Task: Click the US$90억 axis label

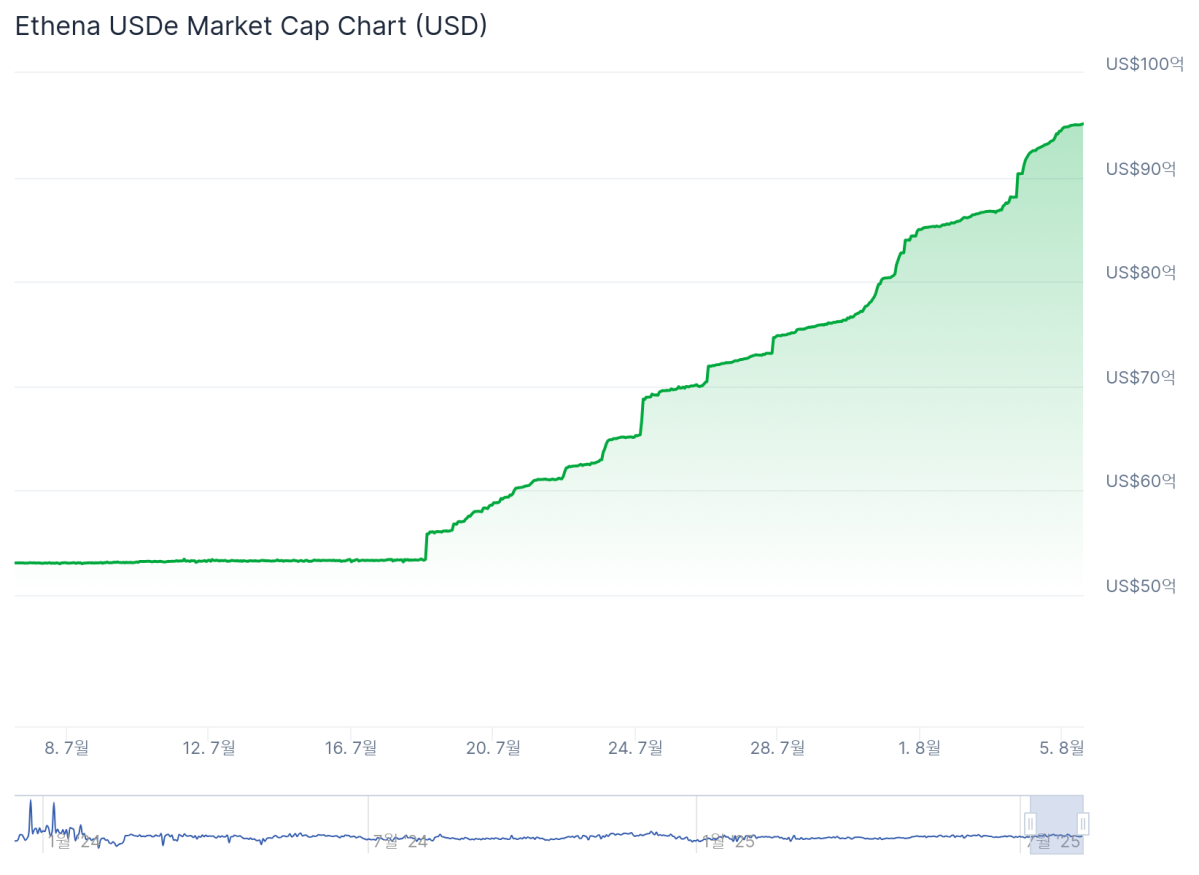Action: (x=1140, y=169)
